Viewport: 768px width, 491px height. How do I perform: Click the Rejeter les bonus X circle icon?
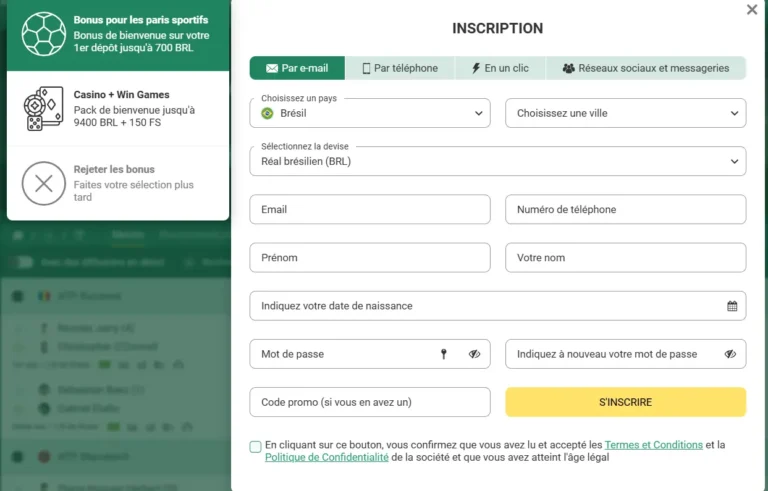click(44, 184)
